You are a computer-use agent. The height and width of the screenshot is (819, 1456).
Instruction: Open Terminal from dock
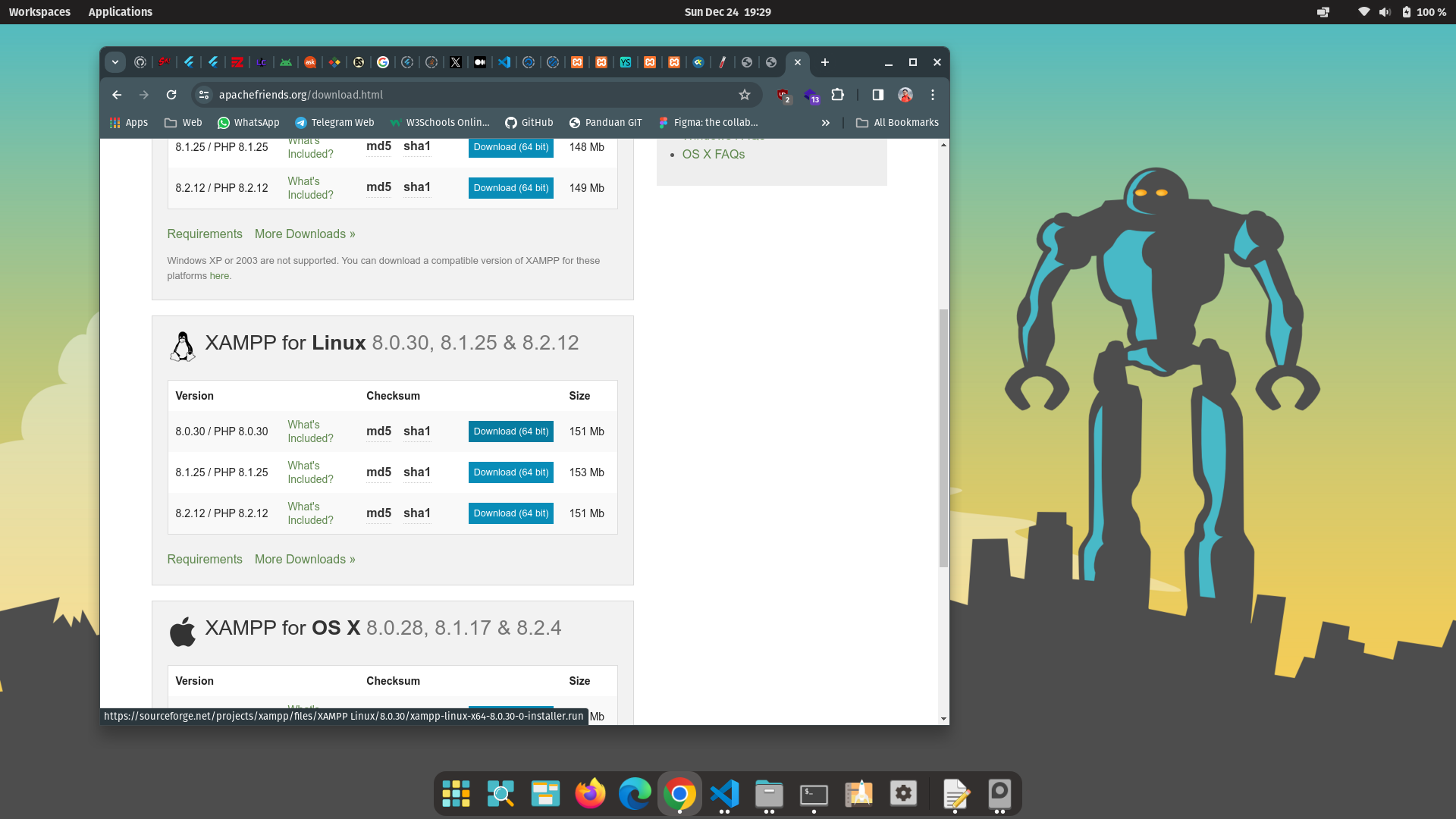pos(814,794)
